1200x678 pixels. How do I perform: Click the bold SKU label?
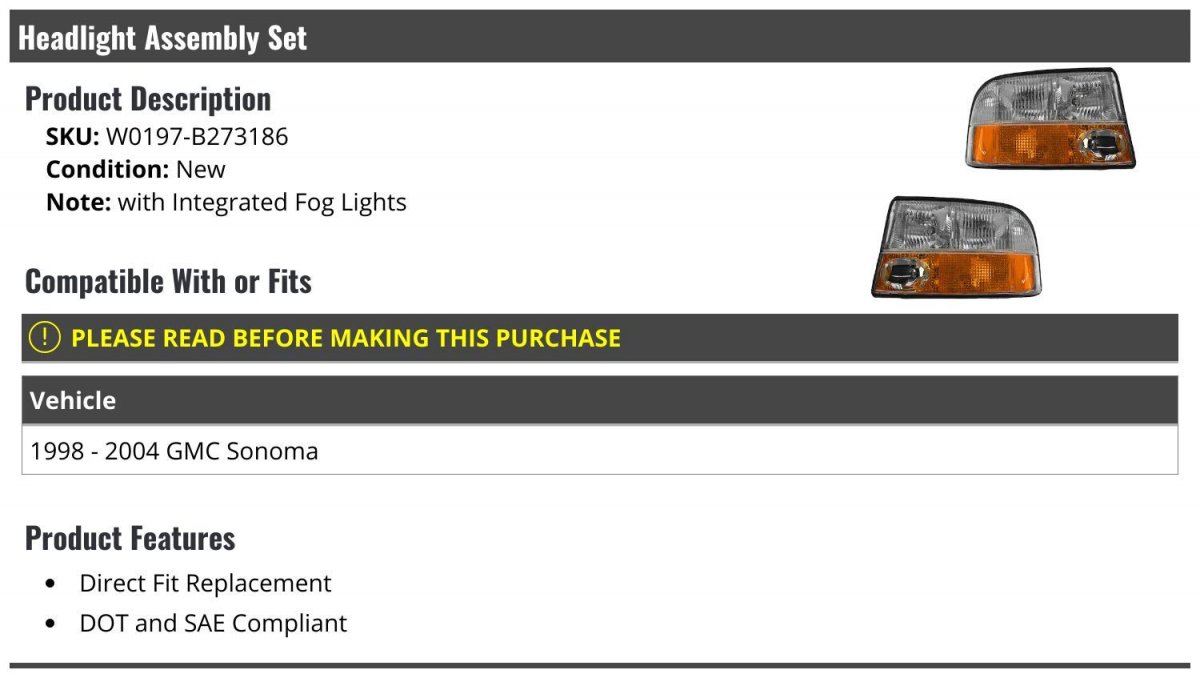72,136
